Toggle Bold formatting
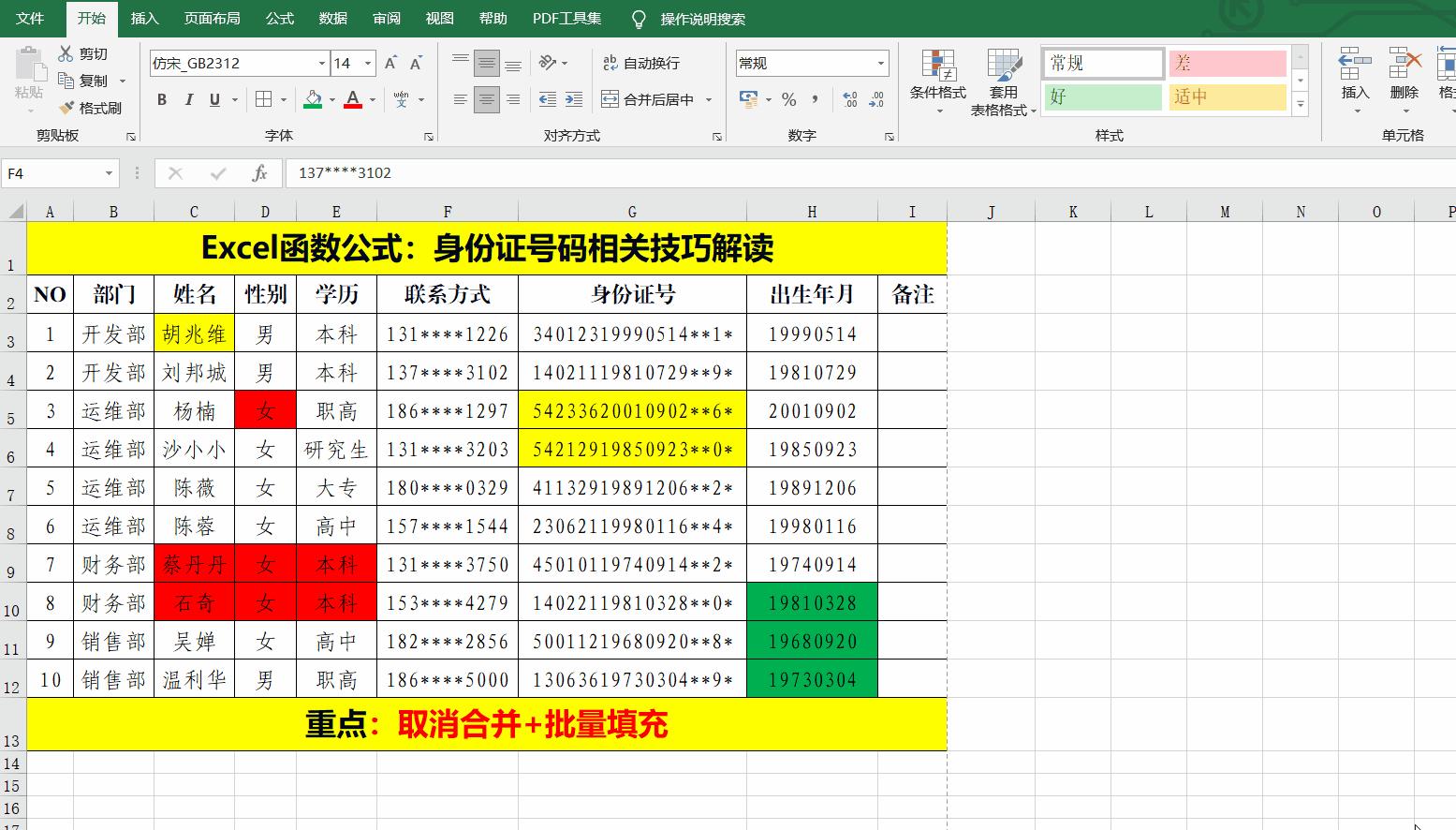 [x=160, y=98]
